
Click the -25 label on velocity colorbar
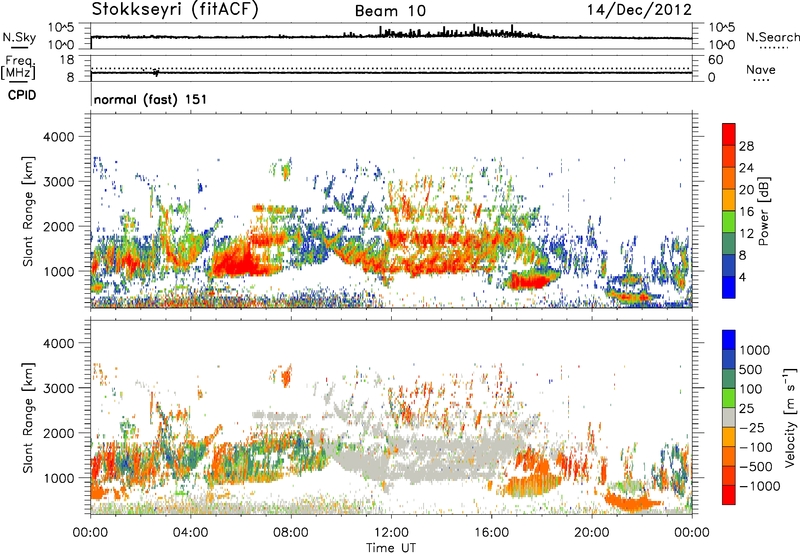(x=752, y=428)
